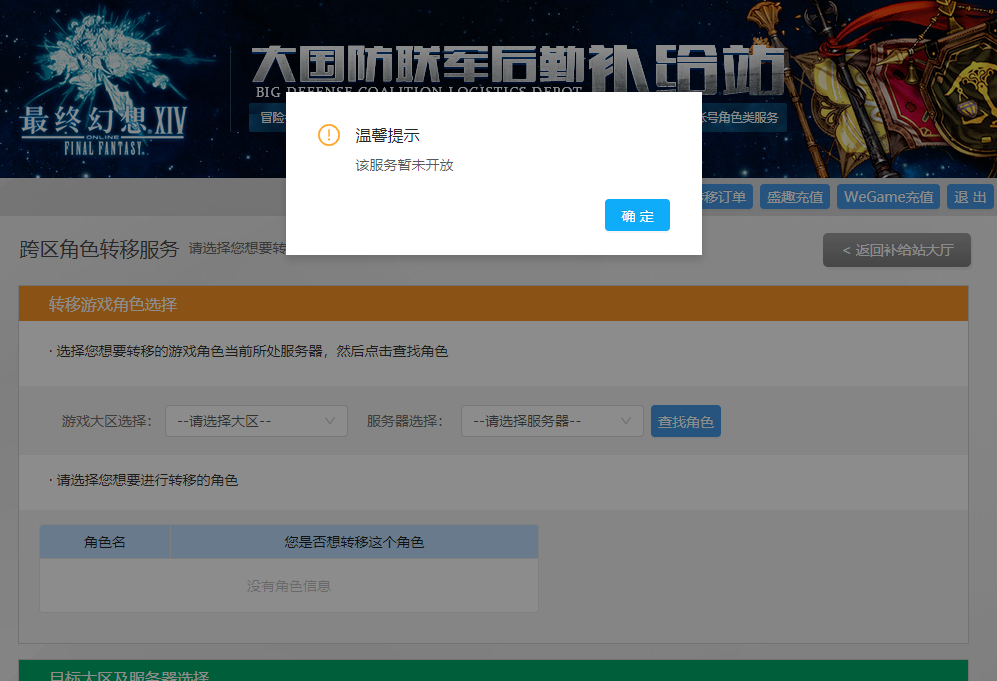This screenshot has height=681, width=997.
Task: Go back via 返回补给站大厅 button
Action: point(897,250)
